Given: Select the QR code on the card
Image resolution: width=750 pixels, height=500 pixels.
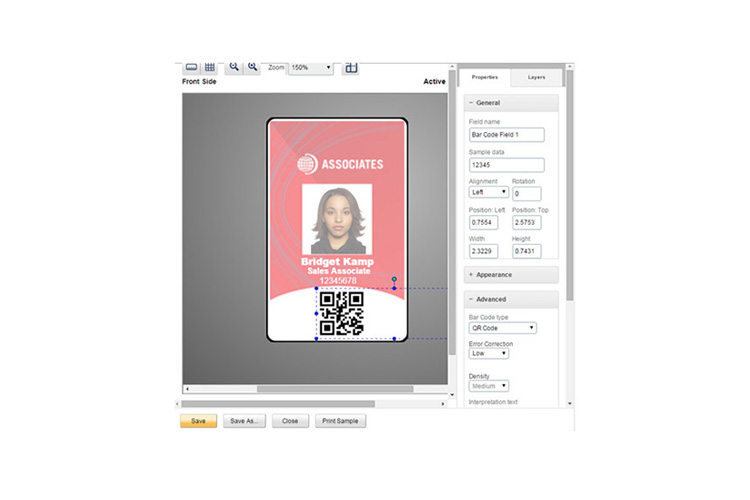Looking at the screenshot, I should [342, 313].
